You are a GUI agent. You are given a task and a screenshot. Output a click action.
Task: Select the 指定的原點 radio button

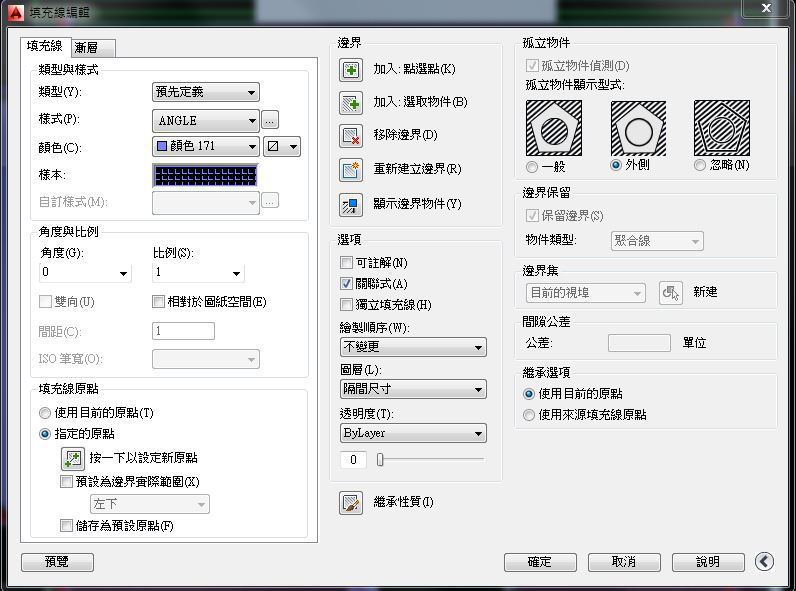click(45, 434)
